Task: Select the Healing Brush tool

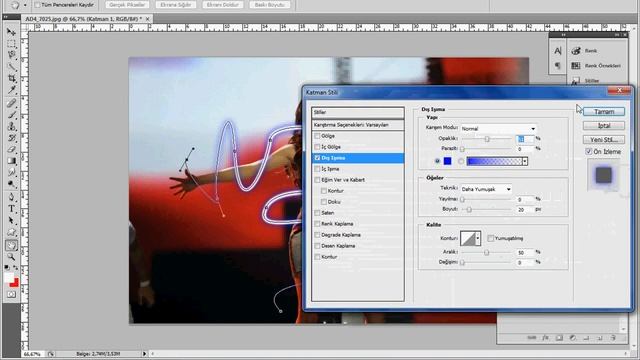Action: click(x=11, y=103)
